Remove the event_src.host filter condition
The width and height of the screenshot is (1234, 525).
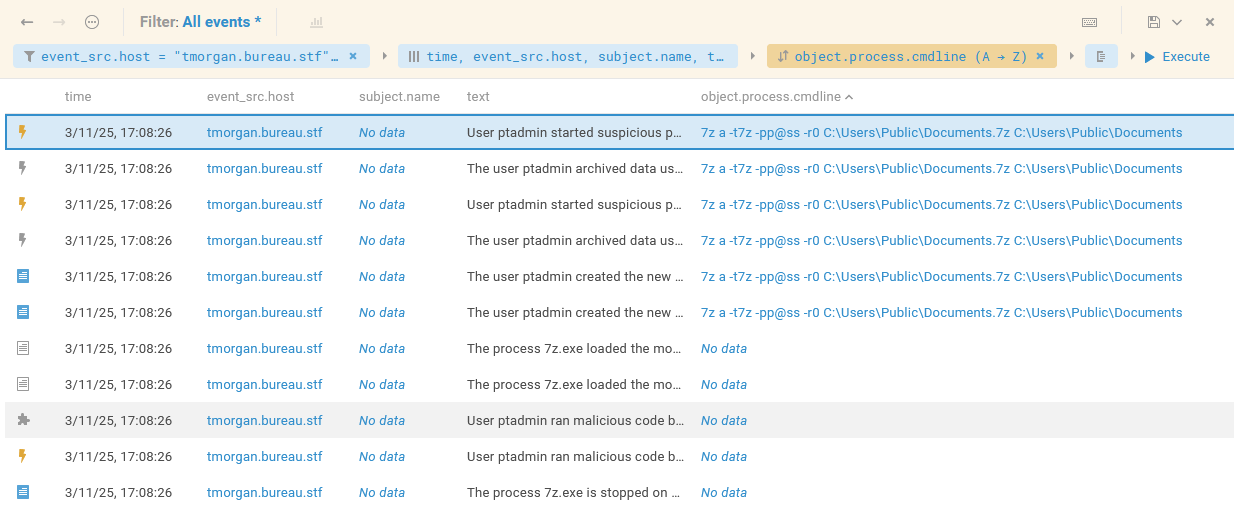coord(353,56)
